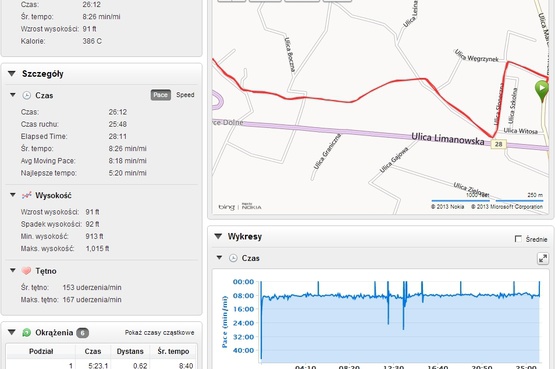Collapse the Tętno section

click(x=13, y=271)
